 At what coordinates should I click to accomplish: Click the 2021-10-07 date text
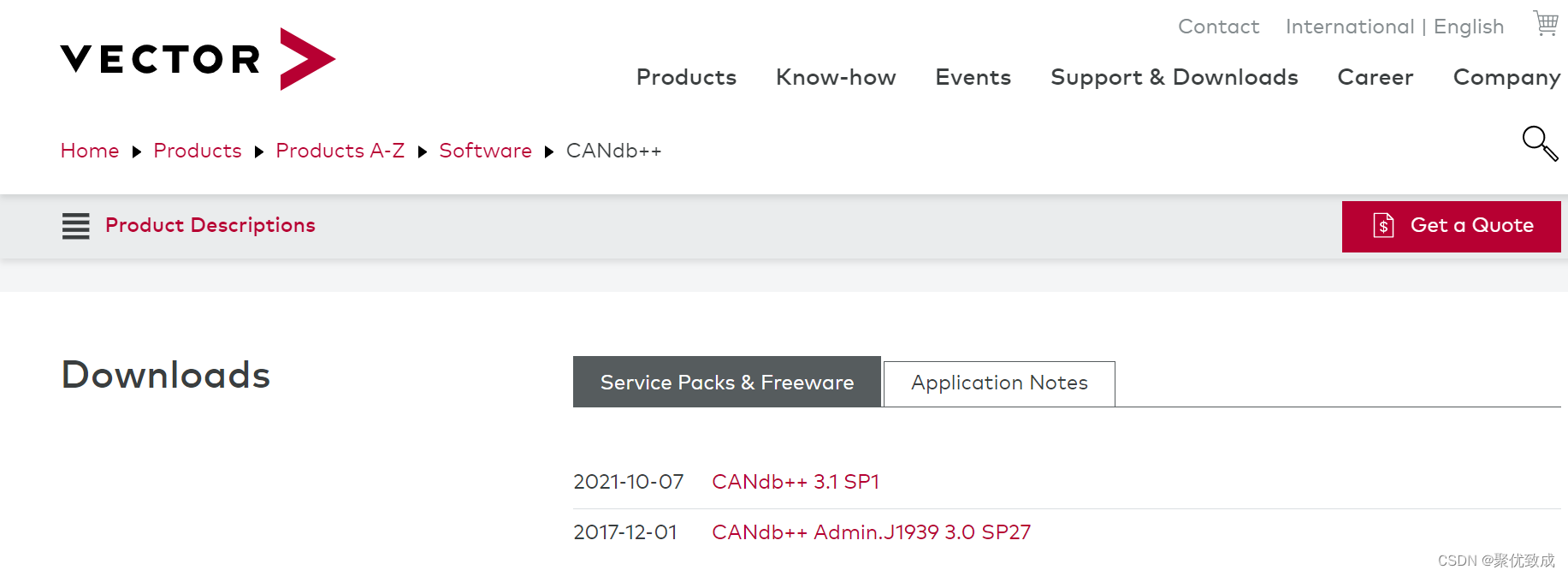click(x=629, y=482)
